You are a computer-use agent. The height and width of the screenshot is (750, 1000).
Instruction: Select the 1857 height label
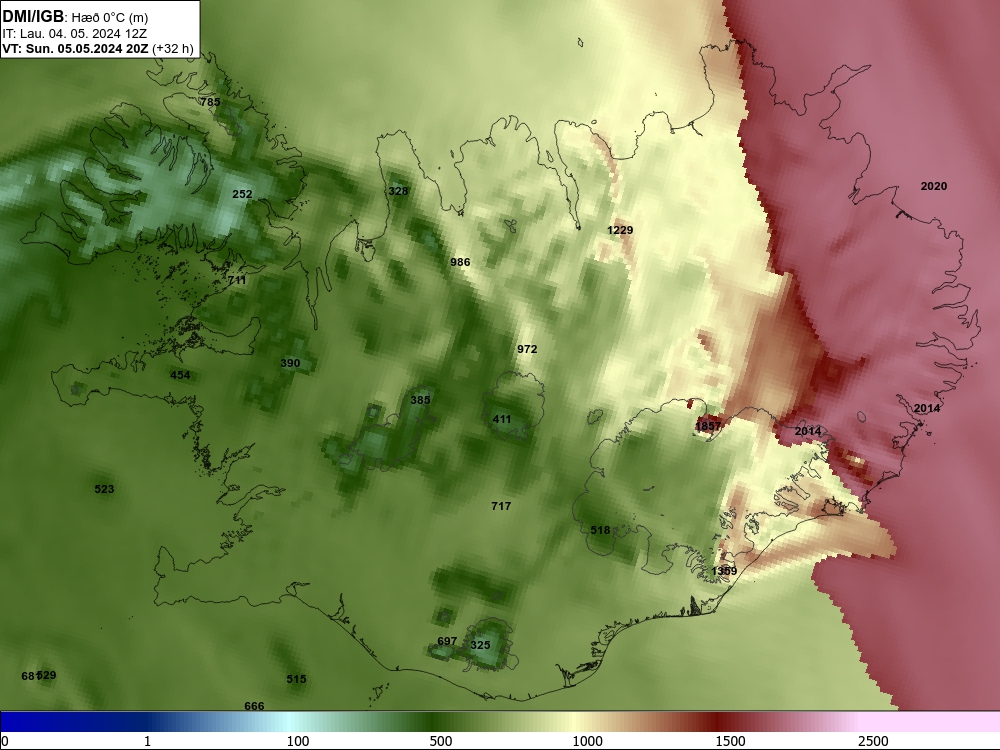pos(708,426)
